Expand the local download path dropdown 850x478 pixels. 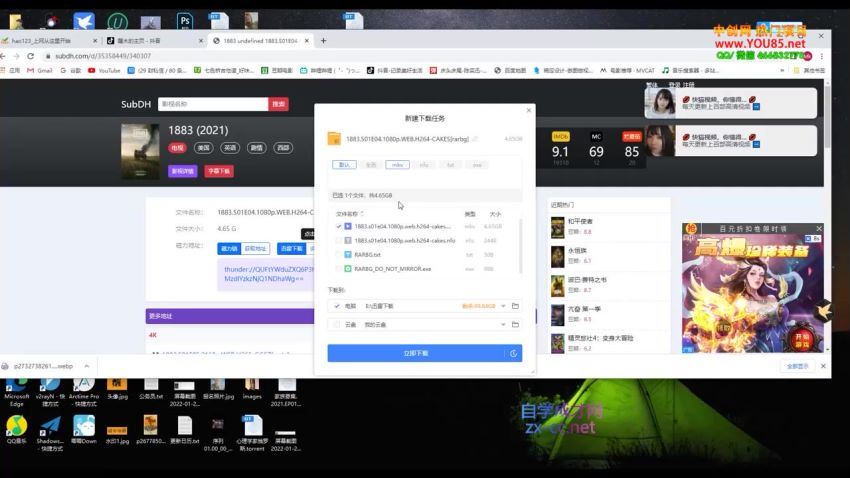(503, 306)
